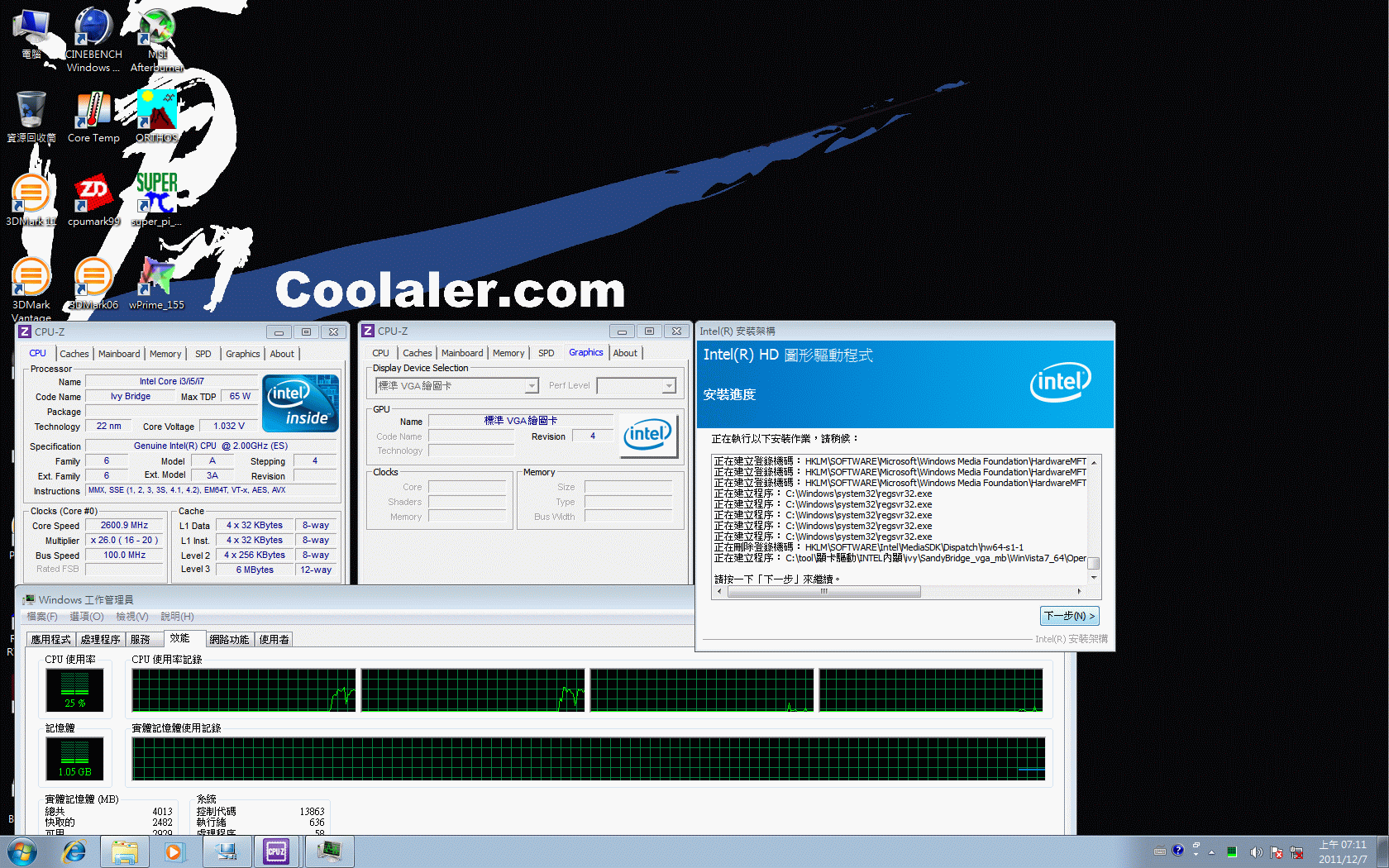Launch Core Temp desktop shortcut

click(x=93, y=116)
